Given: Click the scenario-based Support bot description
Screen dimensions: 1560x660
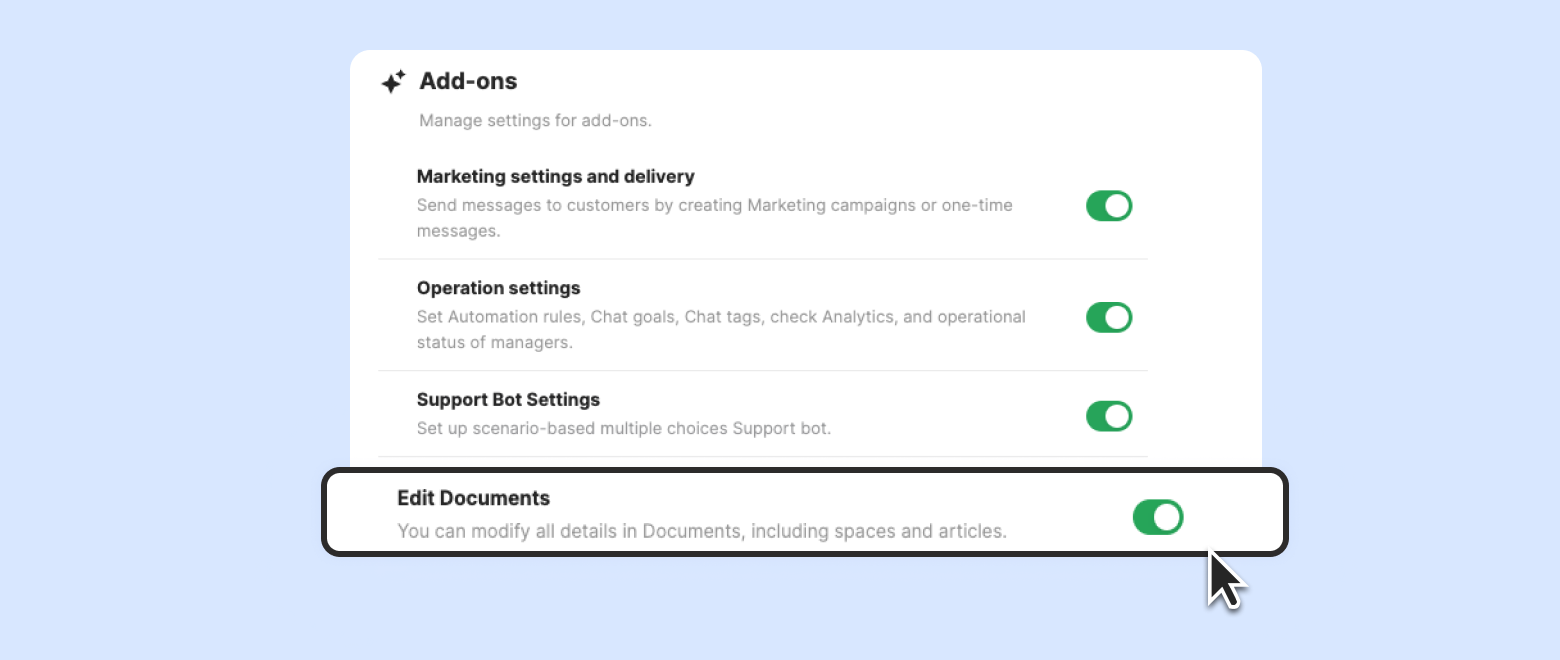Looking at the screenshot, I should click(623, 429).
